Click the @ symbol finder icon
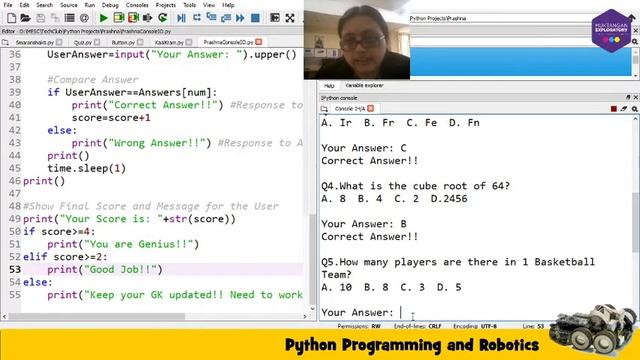The height and width of the screenshot is (360, 640). coord(84,18)
